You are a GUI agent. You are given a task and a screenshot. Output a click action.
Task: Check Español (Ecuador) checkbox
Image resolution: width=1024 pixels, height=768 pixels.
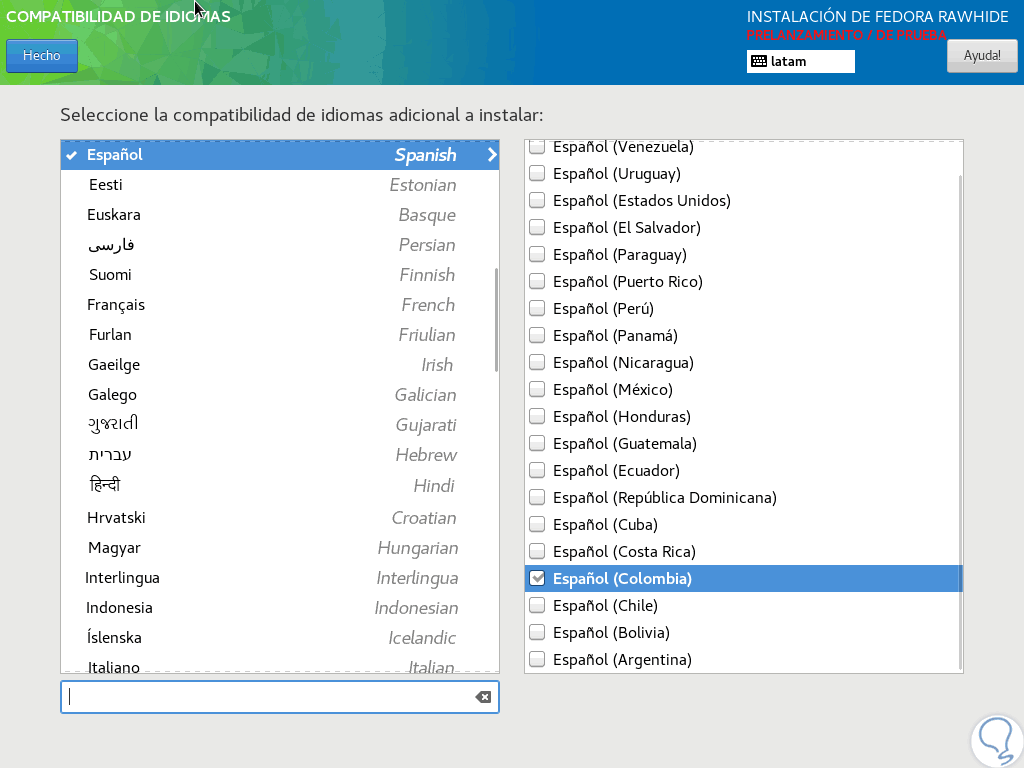537,471
